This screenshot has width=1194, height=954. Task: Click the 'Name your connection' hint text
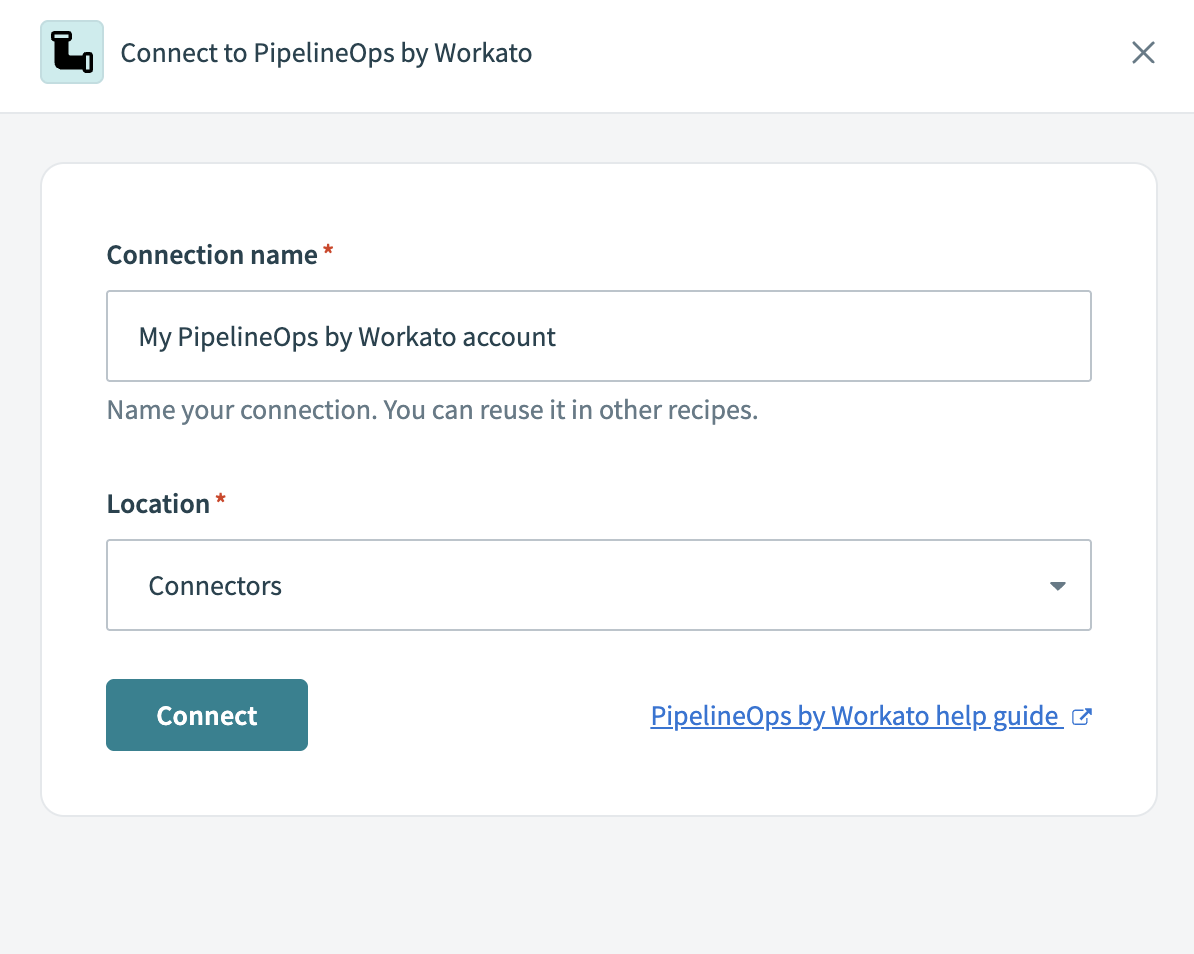(432, 411)
